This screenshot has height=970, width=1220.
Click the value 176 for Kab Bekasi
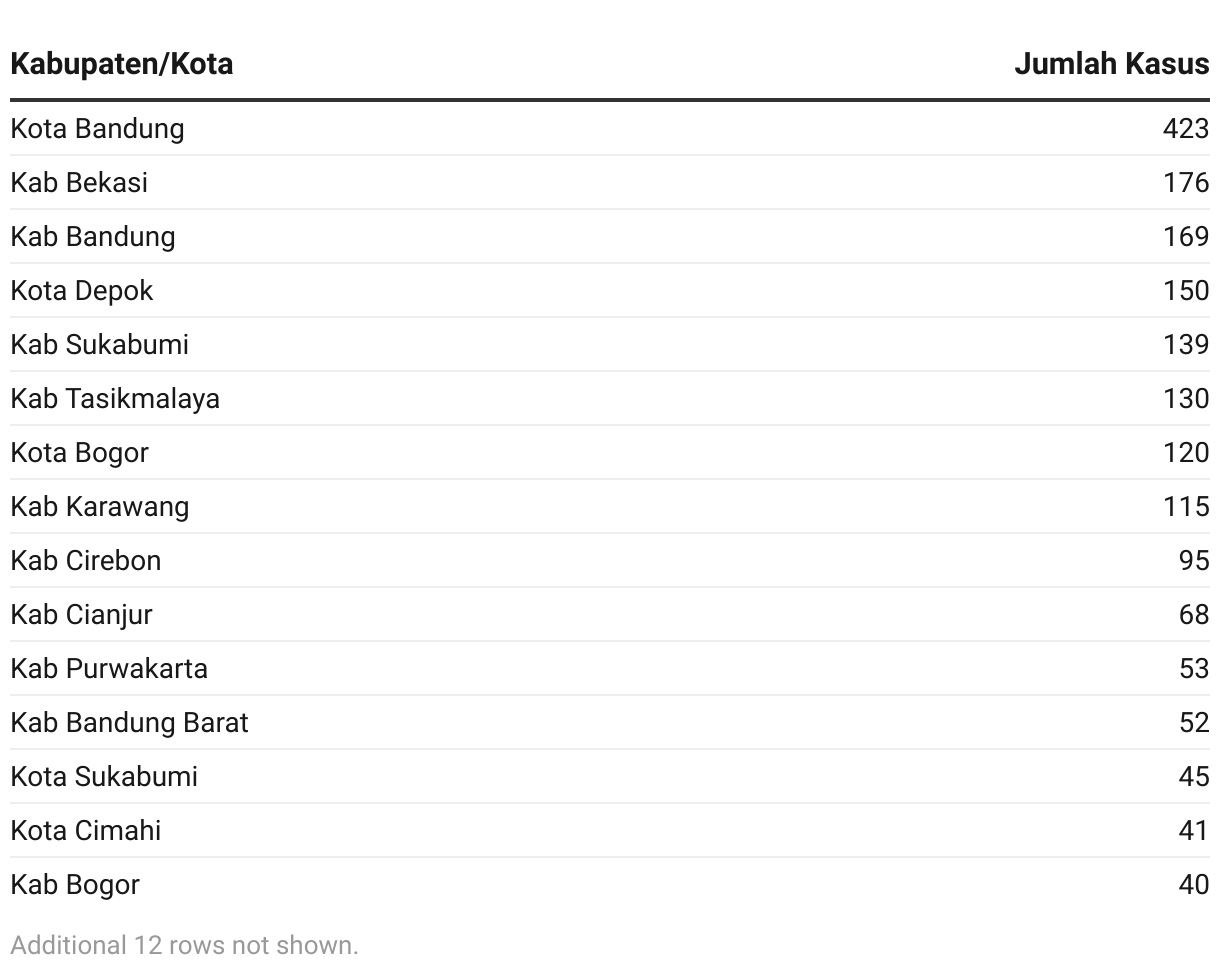pyautogui.click(x=1186, y=183)
